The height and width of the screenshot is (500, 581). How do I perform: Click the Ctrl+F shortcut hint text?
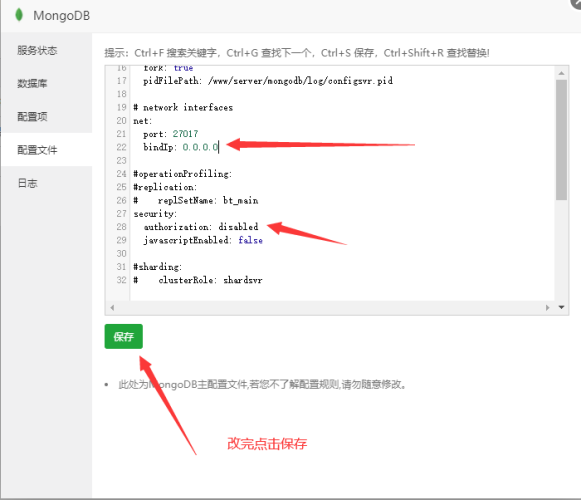click(x=175, y=53)
